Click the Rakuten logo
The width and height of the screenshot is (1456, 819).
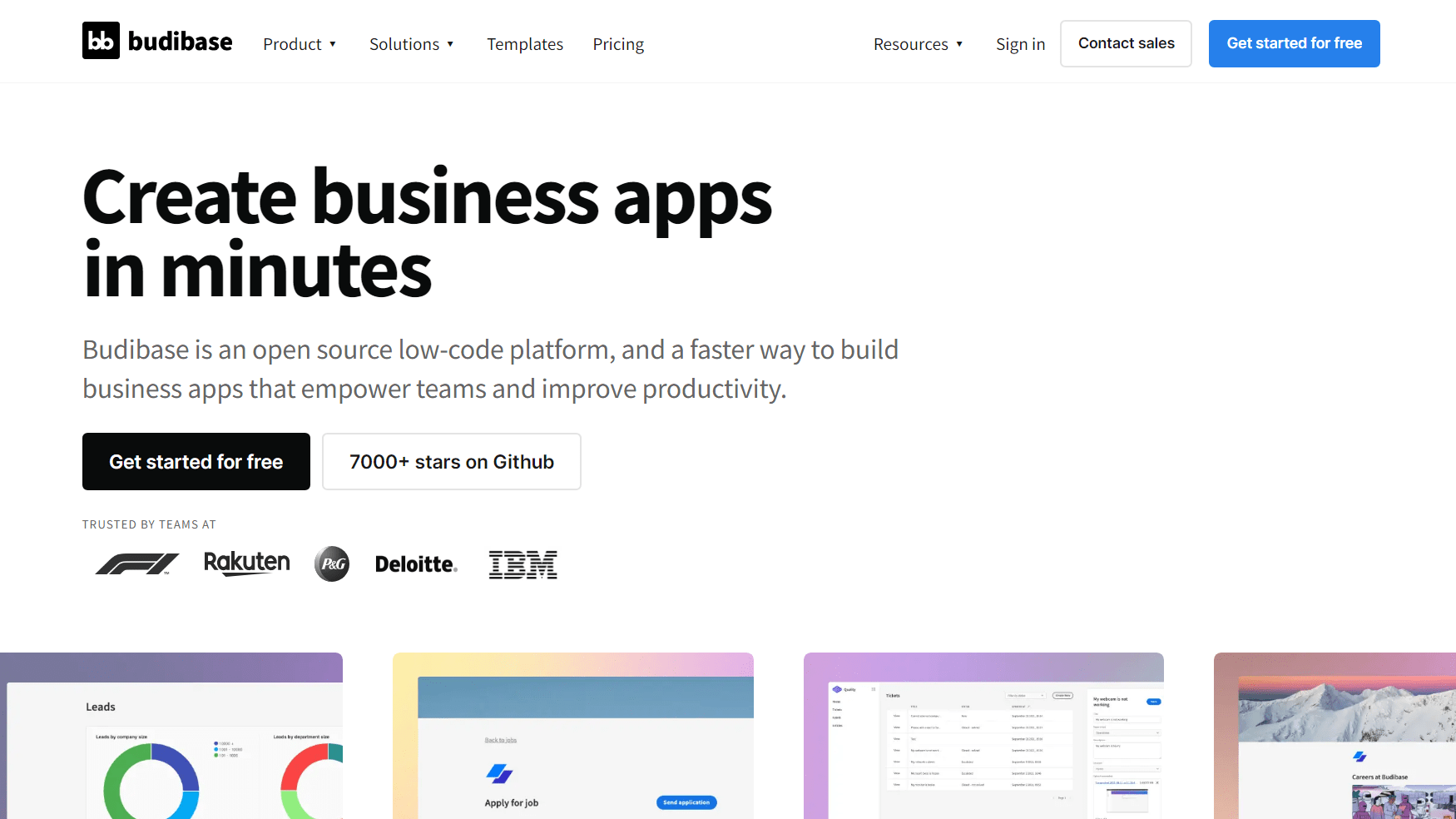point(247,563)
